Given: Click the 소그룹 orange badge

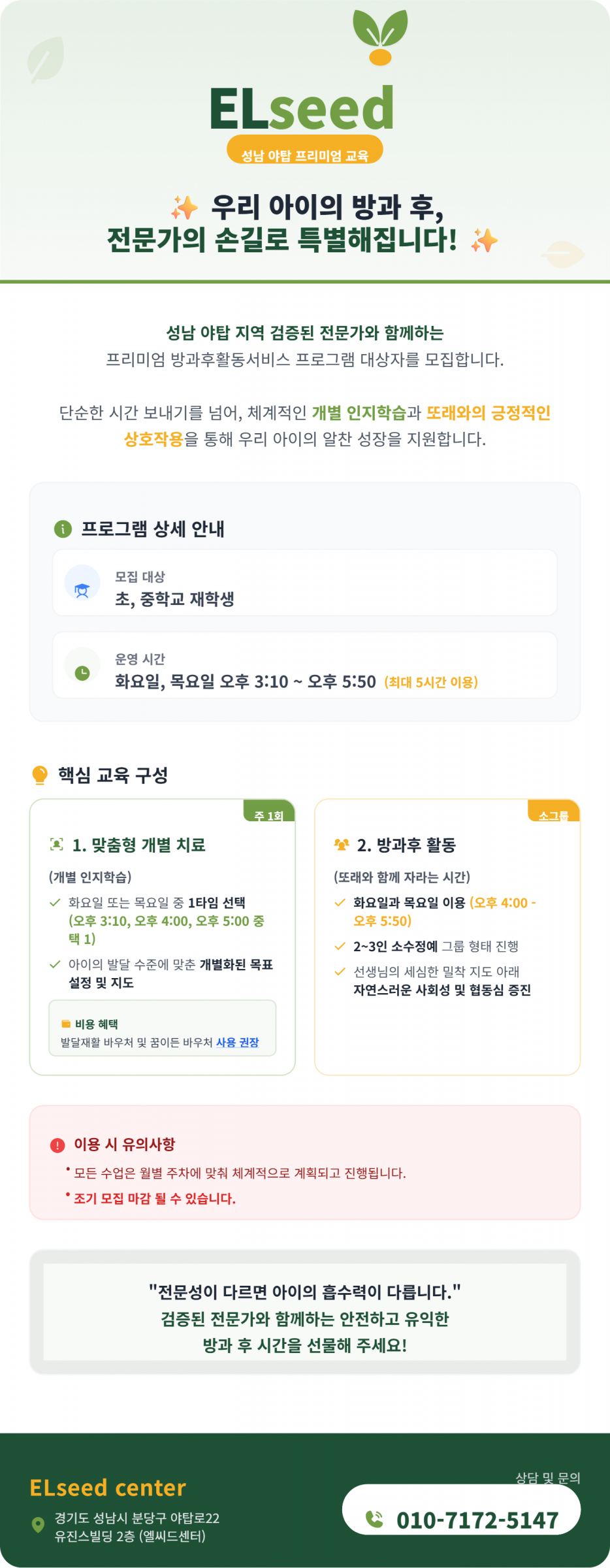Looking at the screenshot, I should click(x=554, y=813).
